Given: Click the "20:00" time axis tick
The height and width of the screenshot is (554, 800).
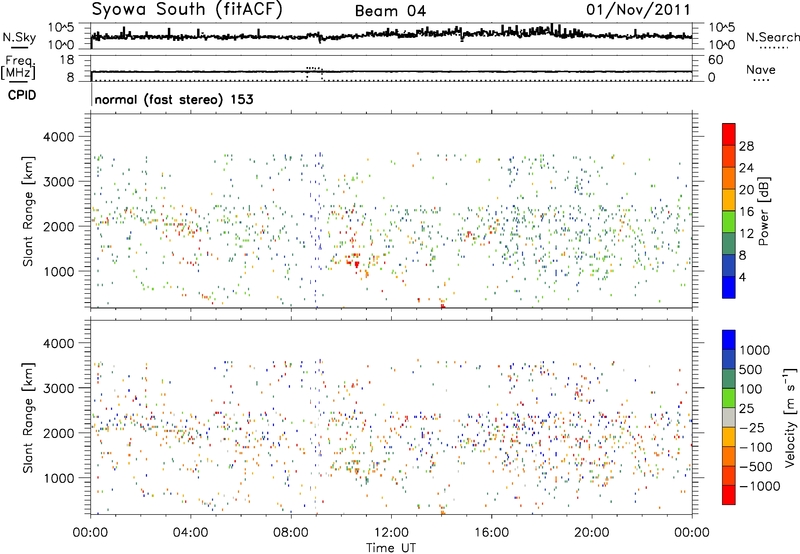Looking at the screenshot, I should (591, 533).
